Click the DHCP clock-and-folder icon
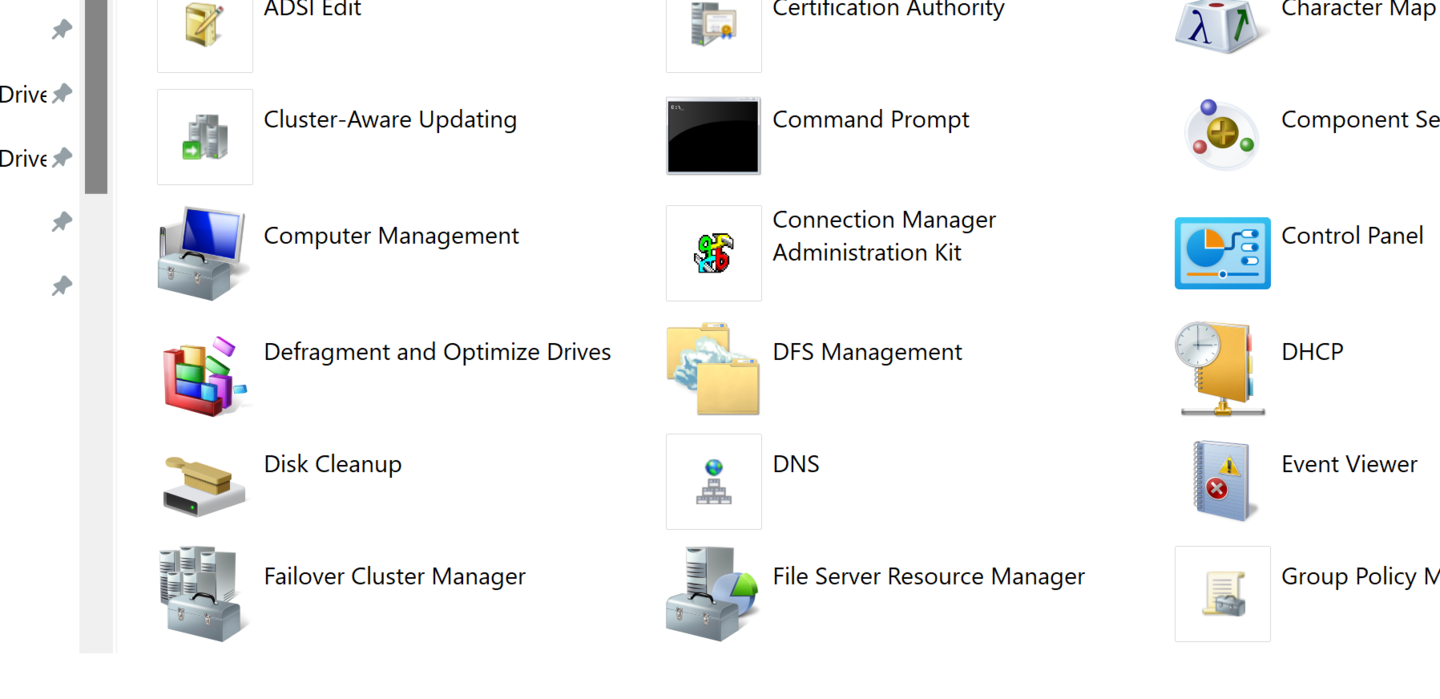The image size is (1440, 699). [1221, 370]
